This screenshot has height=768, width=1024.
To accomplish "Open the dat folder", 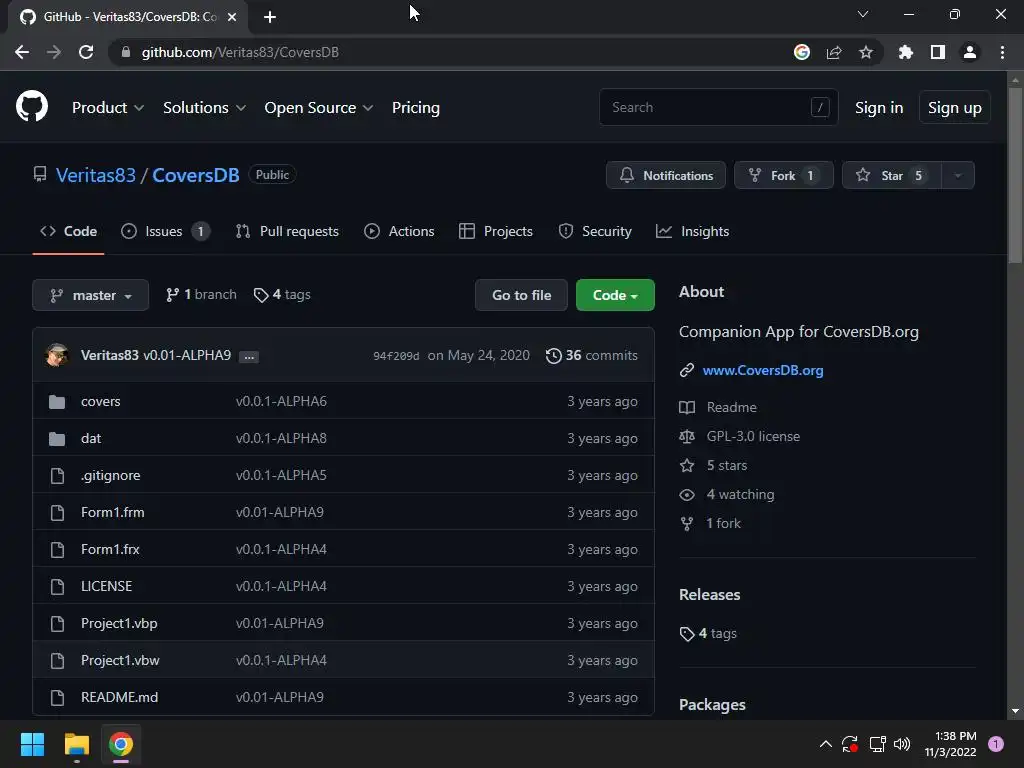I will coord(91,438).
